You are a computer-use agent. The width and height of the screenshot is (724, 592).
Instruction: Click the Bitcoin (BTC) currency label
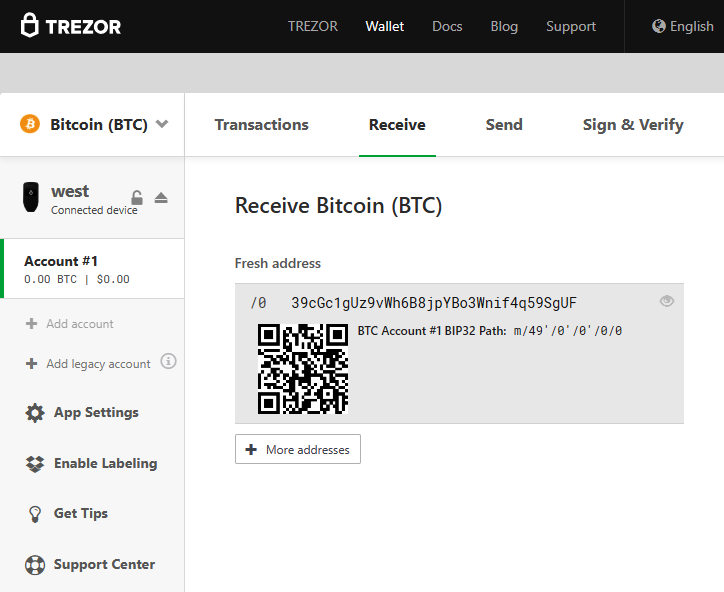tap(99, 125)
